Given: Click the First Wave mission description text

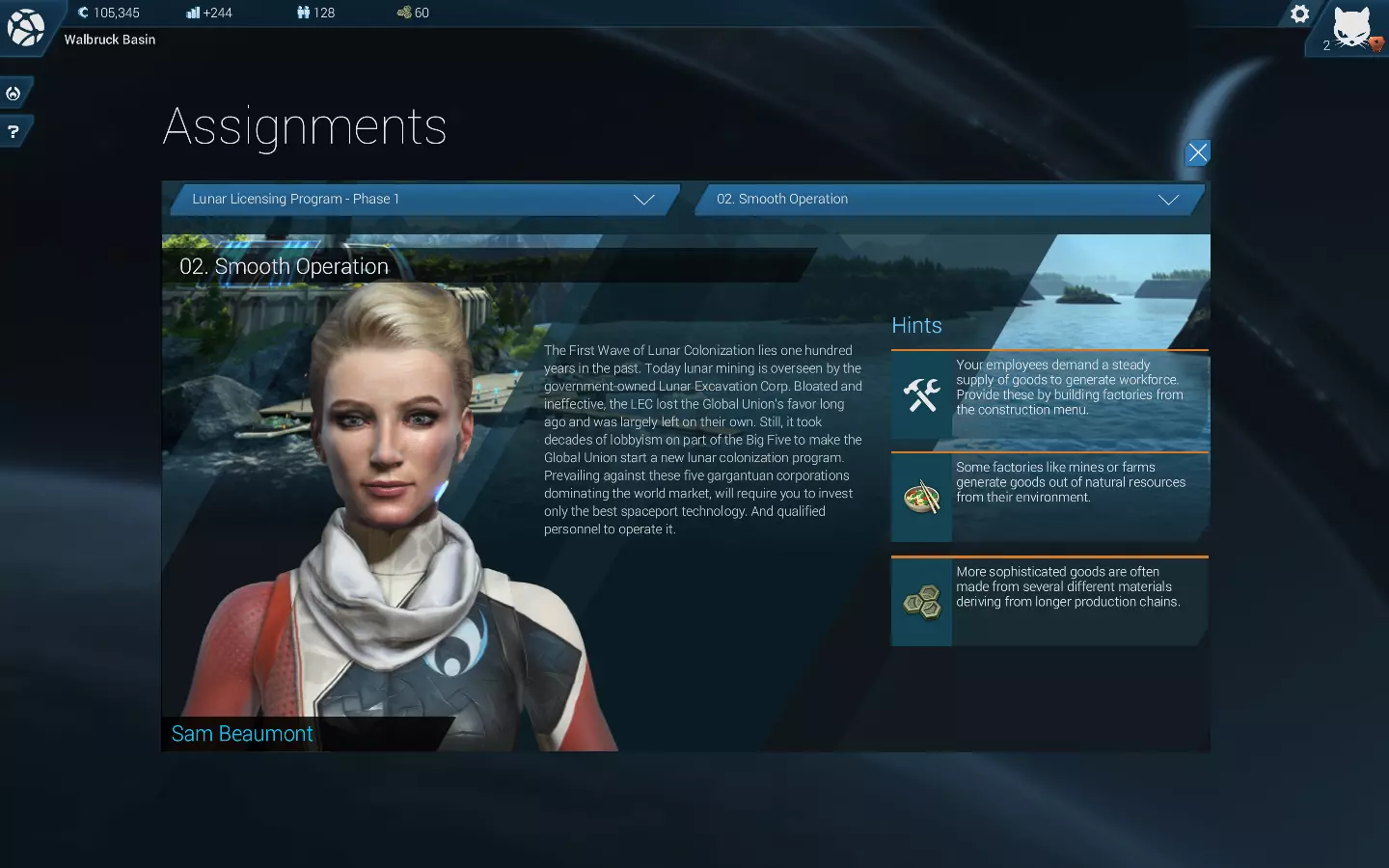Looking at the screenshot, I should 703,440.
